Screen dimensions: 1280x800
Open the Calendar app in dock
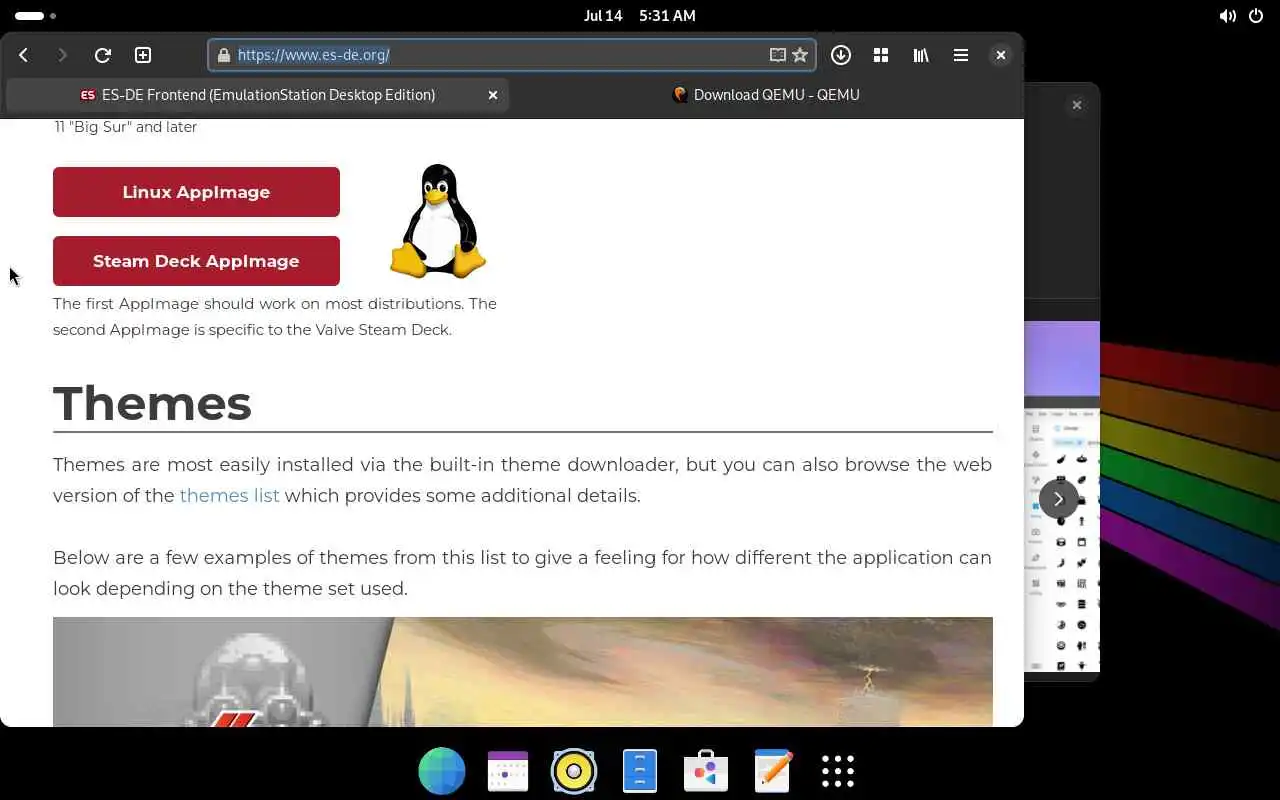click(508, 771)
